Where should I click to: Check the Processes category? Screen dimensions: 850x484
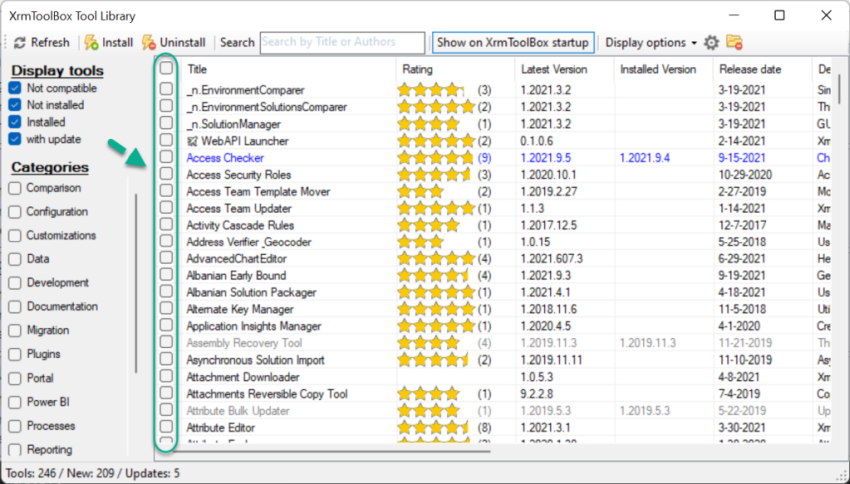pyautogui.click(x=15, y=426)
